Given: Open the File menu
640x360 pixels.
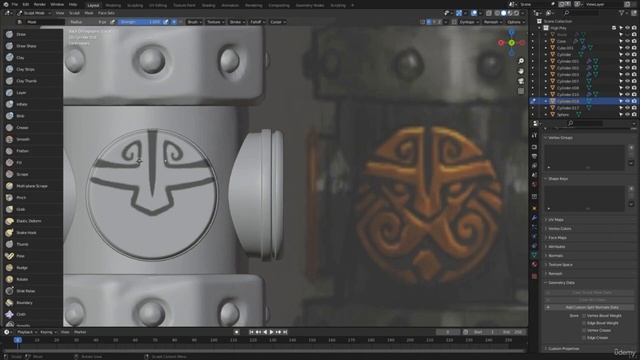Looking at the screenshot, I should tap(15, 4).
